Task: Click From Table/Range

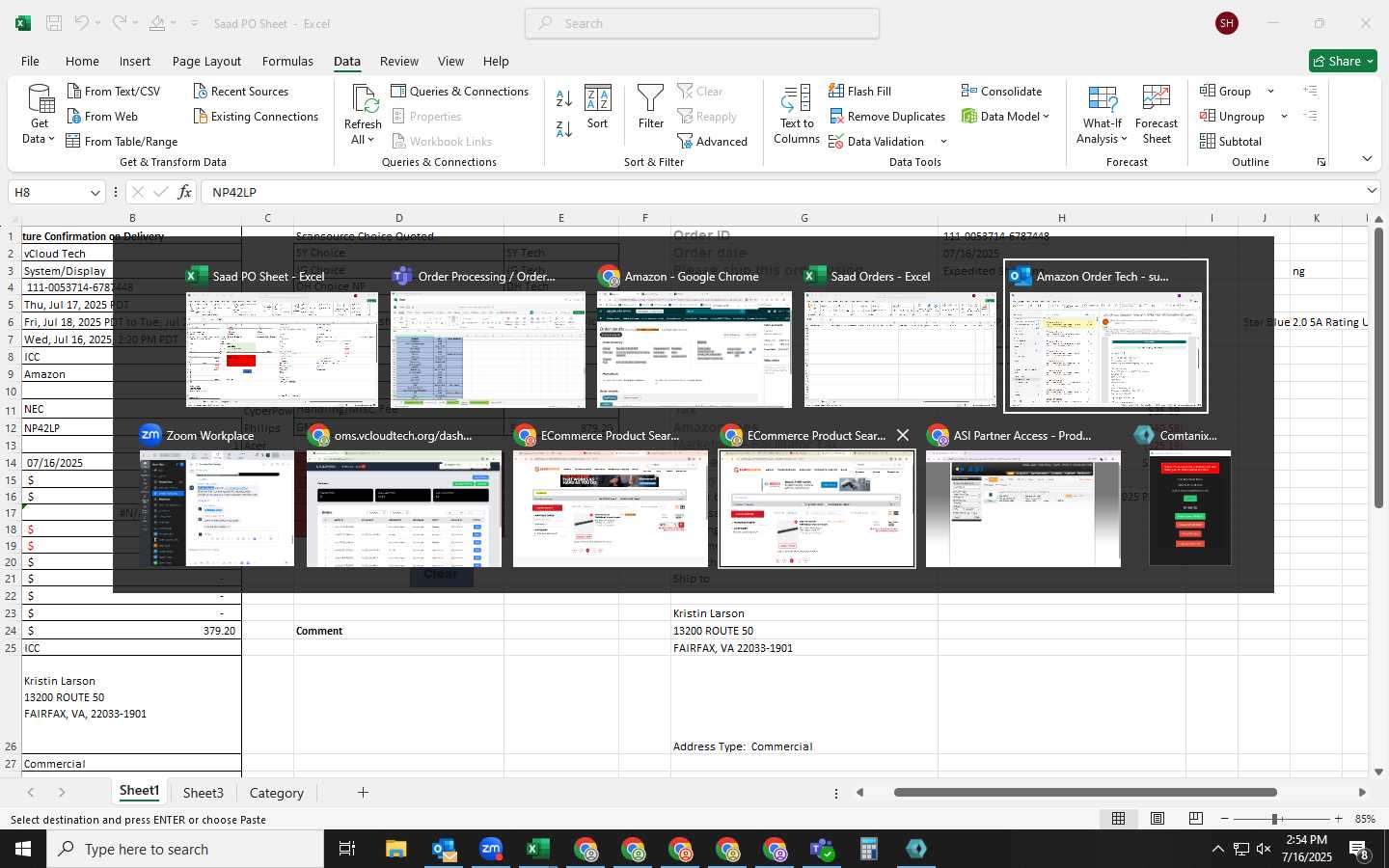Action: point(123,141)
